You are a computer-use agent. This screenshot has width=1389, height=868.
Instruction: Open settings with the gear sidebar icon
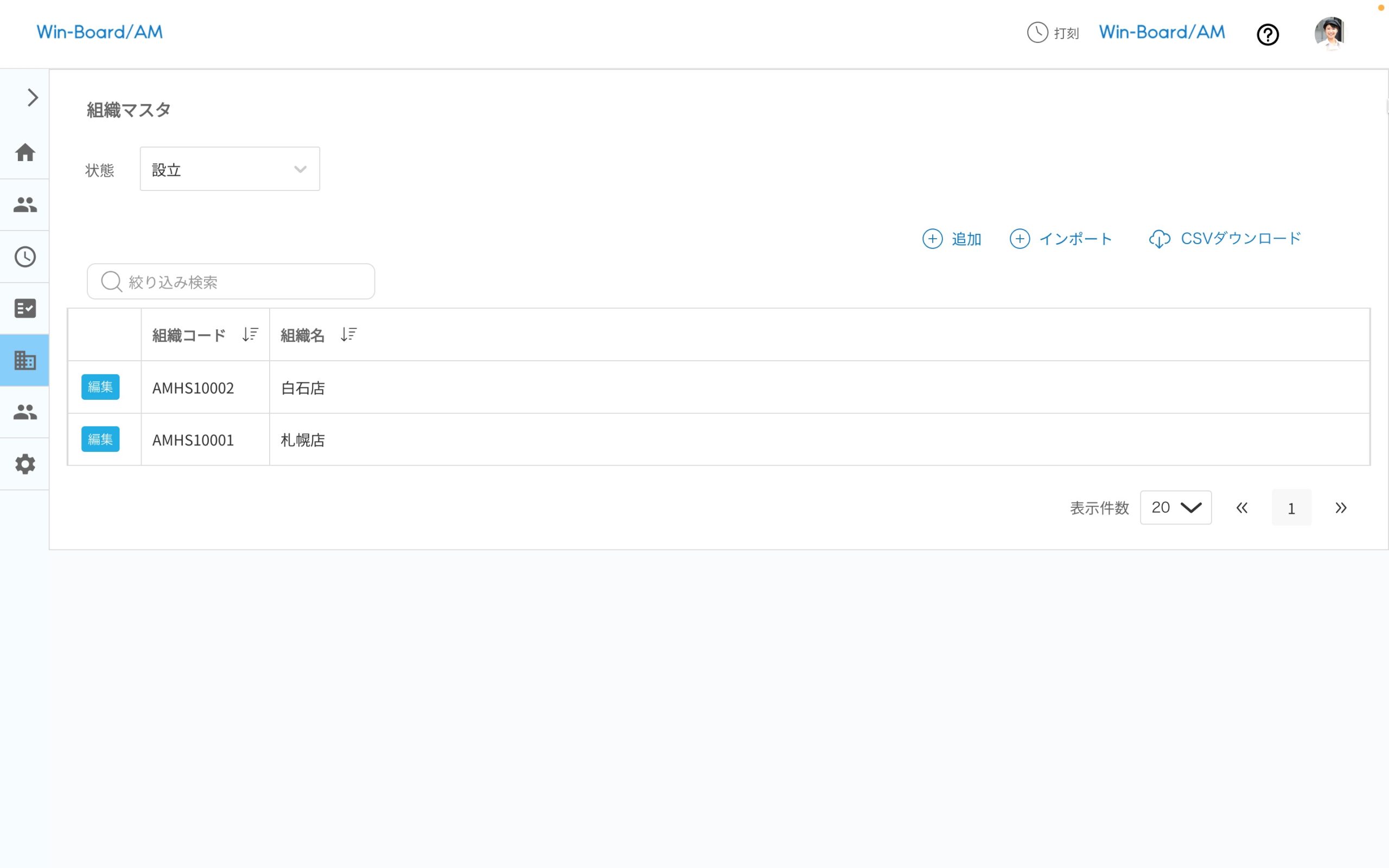[24, 464]
